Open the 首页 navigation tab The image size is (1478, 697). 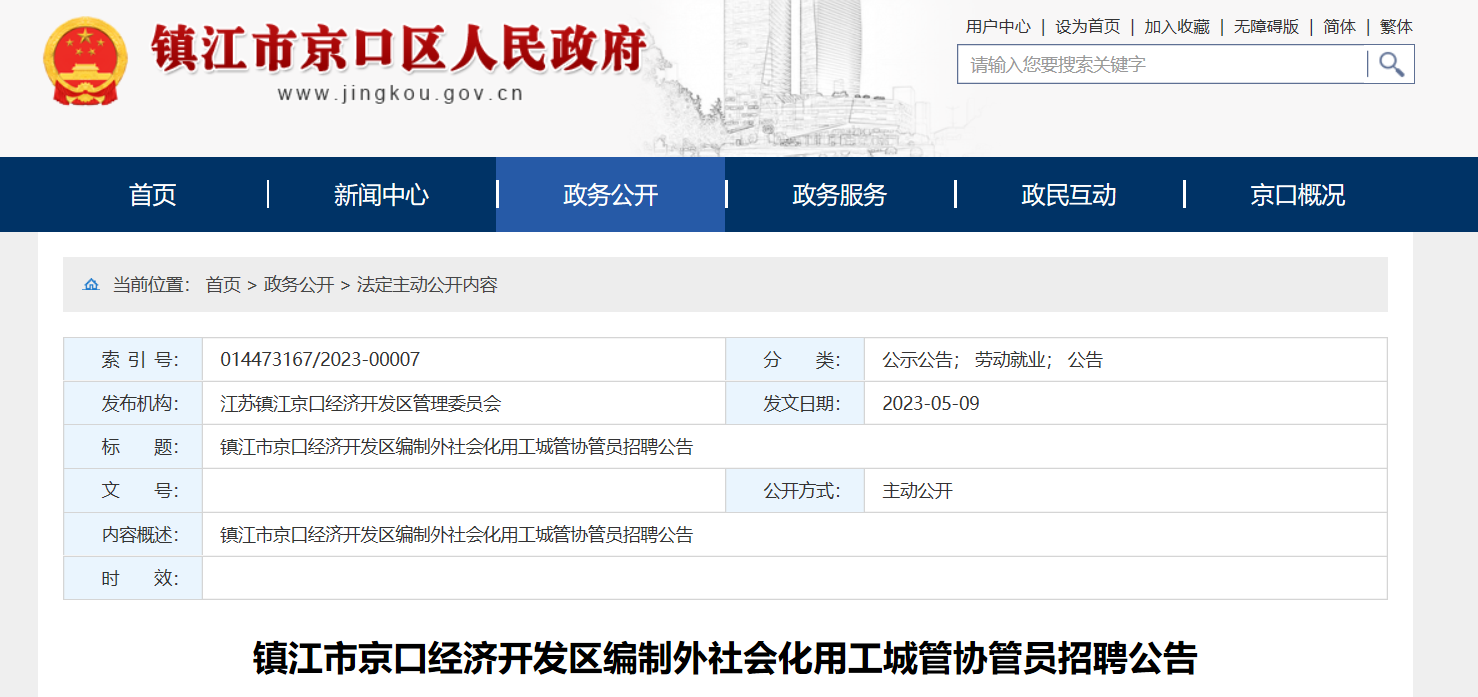pos(153,195)
